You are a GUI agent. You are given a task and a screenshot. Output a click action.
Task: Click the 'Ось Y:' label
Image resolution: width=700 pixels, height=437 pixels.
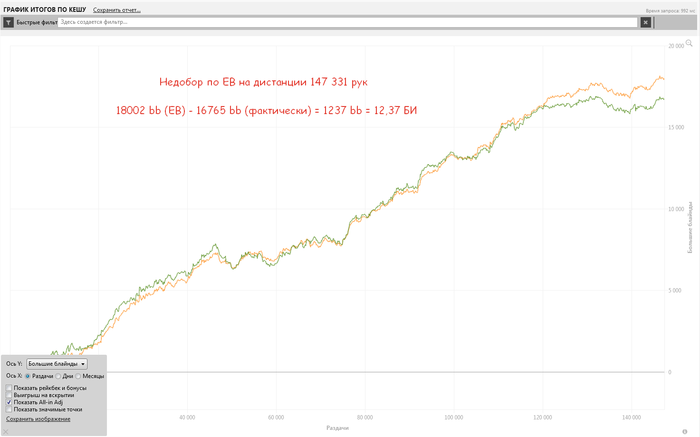pos(14,364)
